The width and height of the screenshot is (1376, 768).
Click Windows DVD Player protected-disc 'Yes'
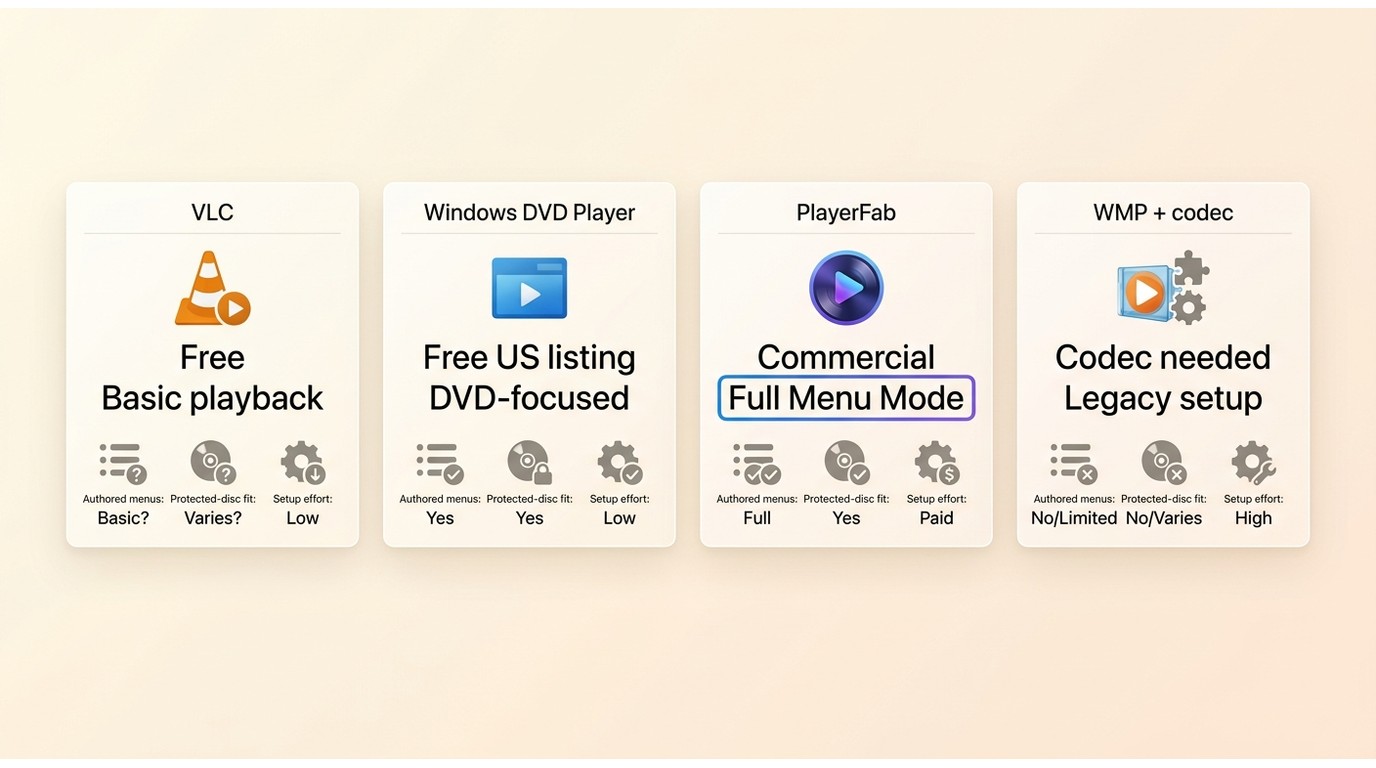529,518
